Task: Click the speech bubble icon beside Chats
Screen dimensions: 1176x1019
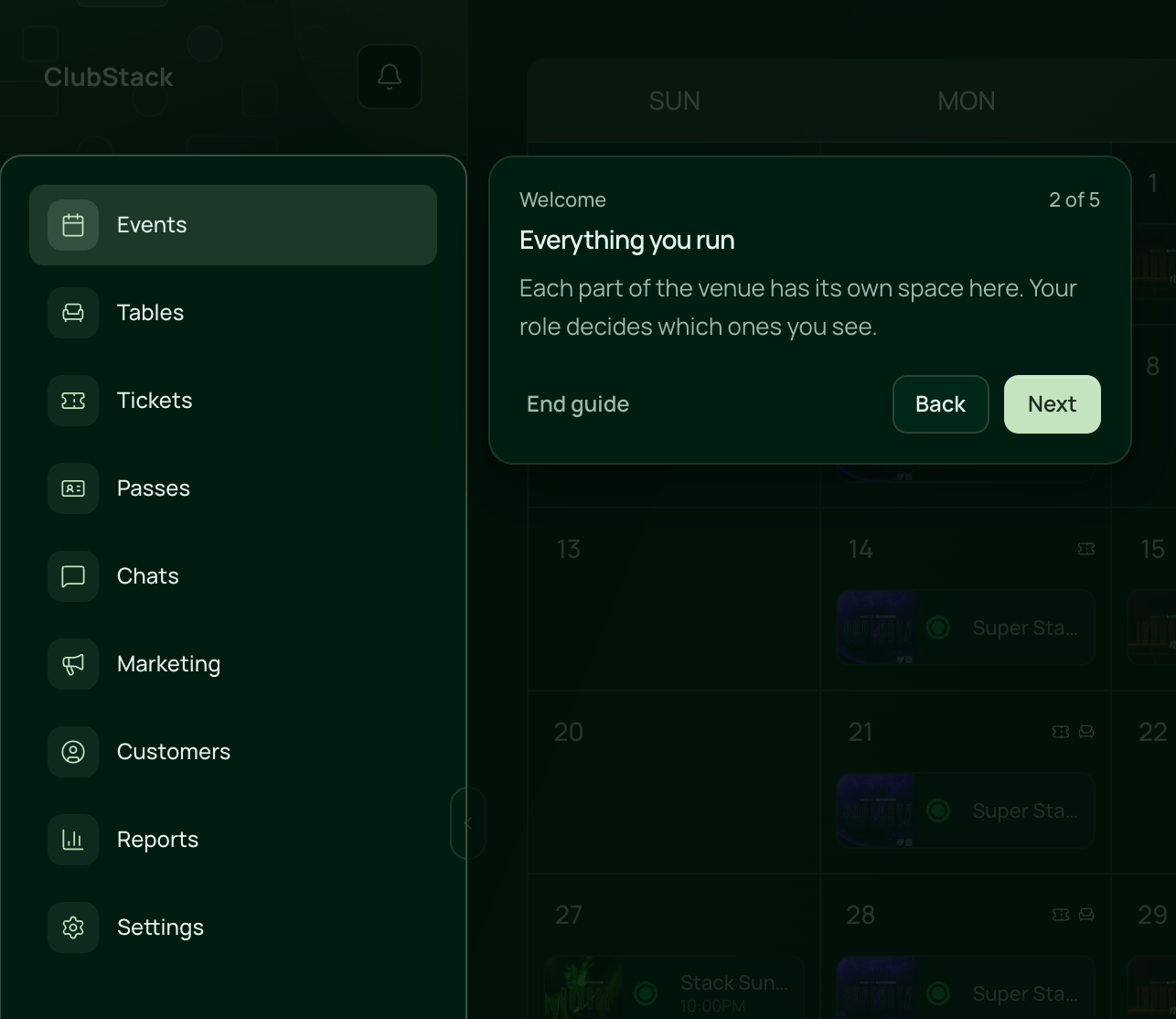Action: pos(73,576)
